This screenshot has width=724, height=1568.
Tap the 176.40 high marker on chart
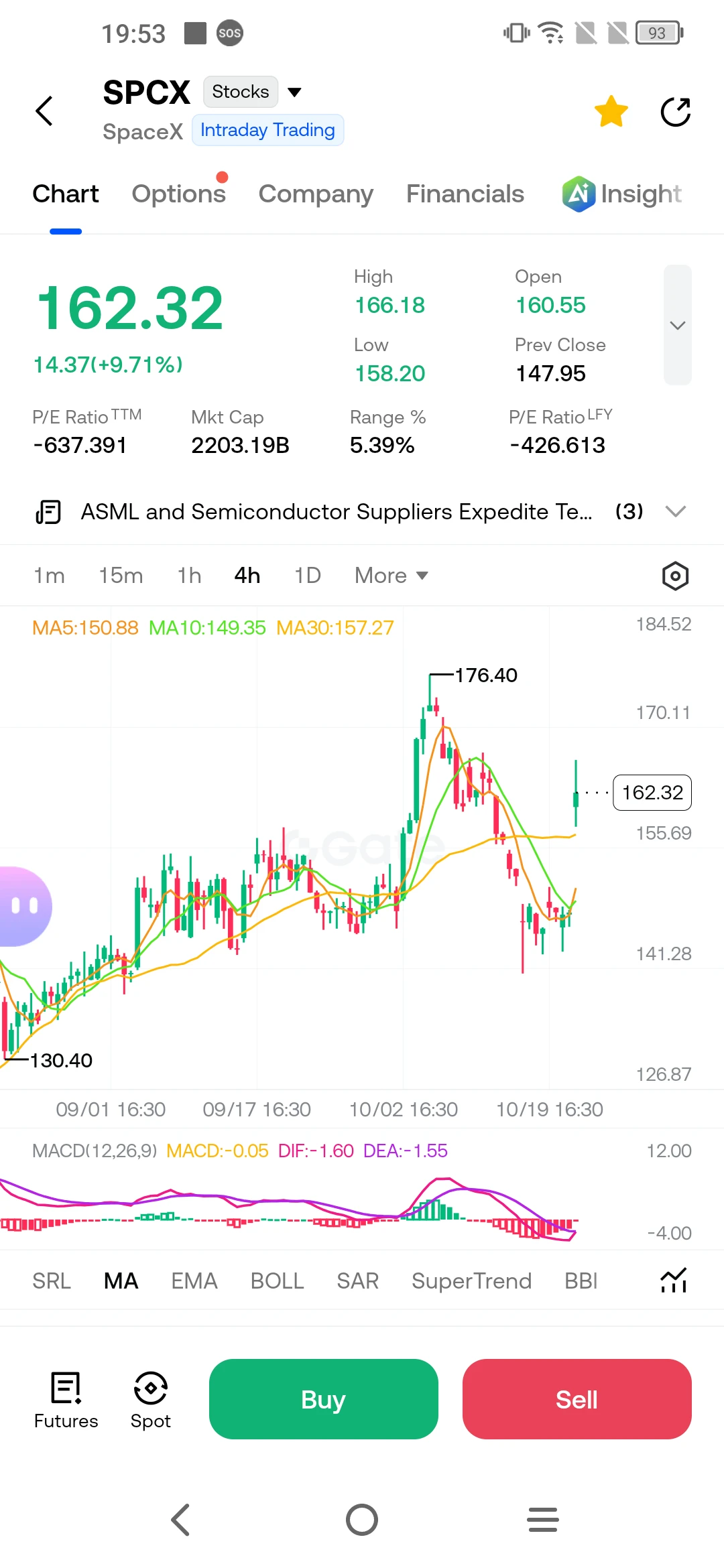[x=486, y=675]
